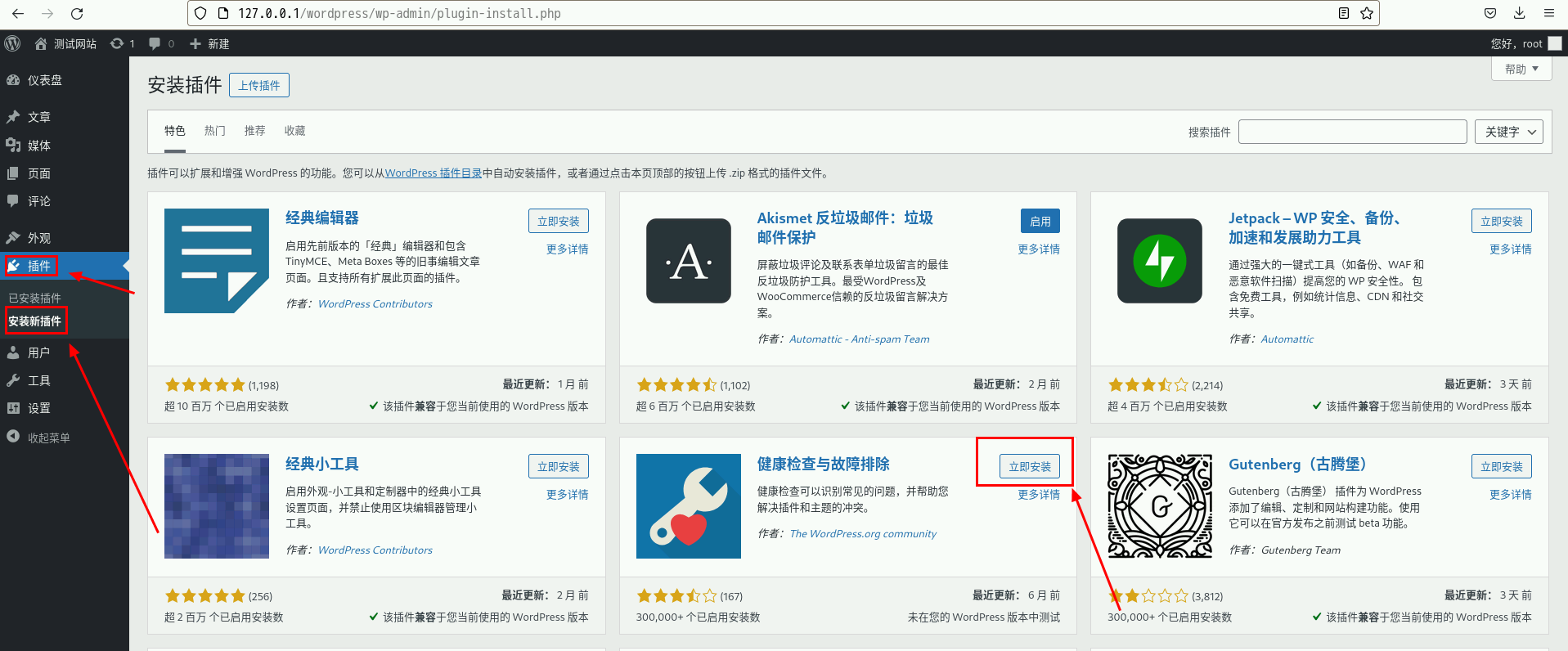Screen dimensions: 1568x651
Task: Click the browser forward arrow
Action: pos(47,13)
